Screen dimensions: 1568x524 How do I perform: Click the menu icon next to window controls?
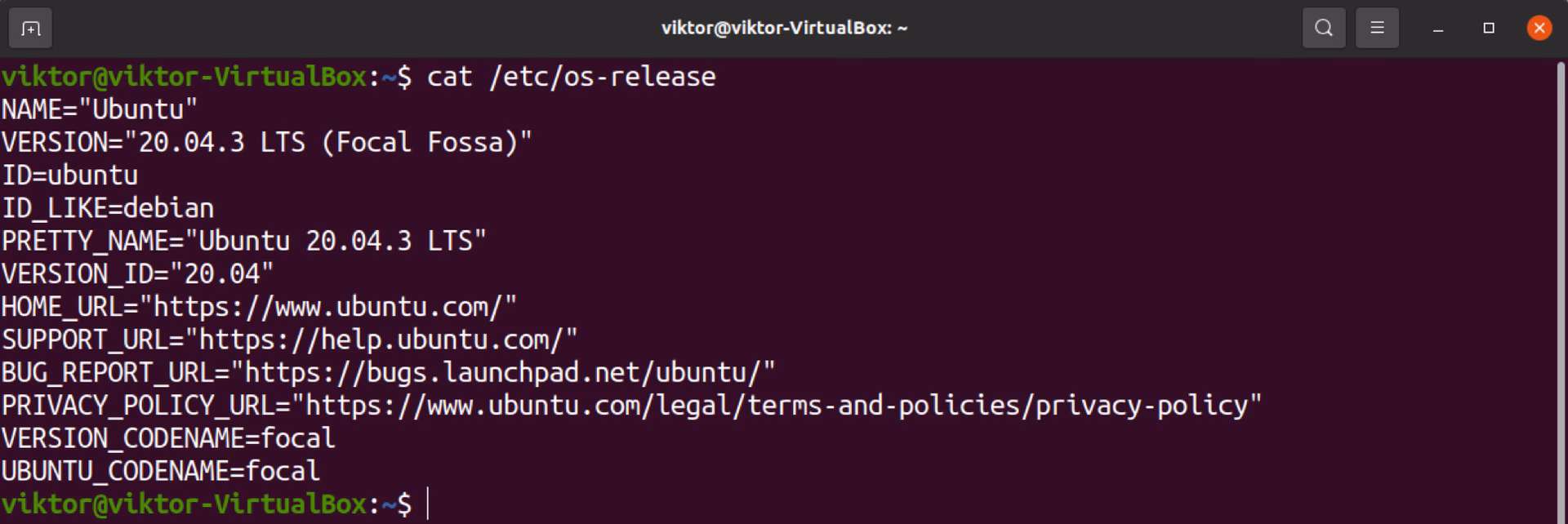1377,27
